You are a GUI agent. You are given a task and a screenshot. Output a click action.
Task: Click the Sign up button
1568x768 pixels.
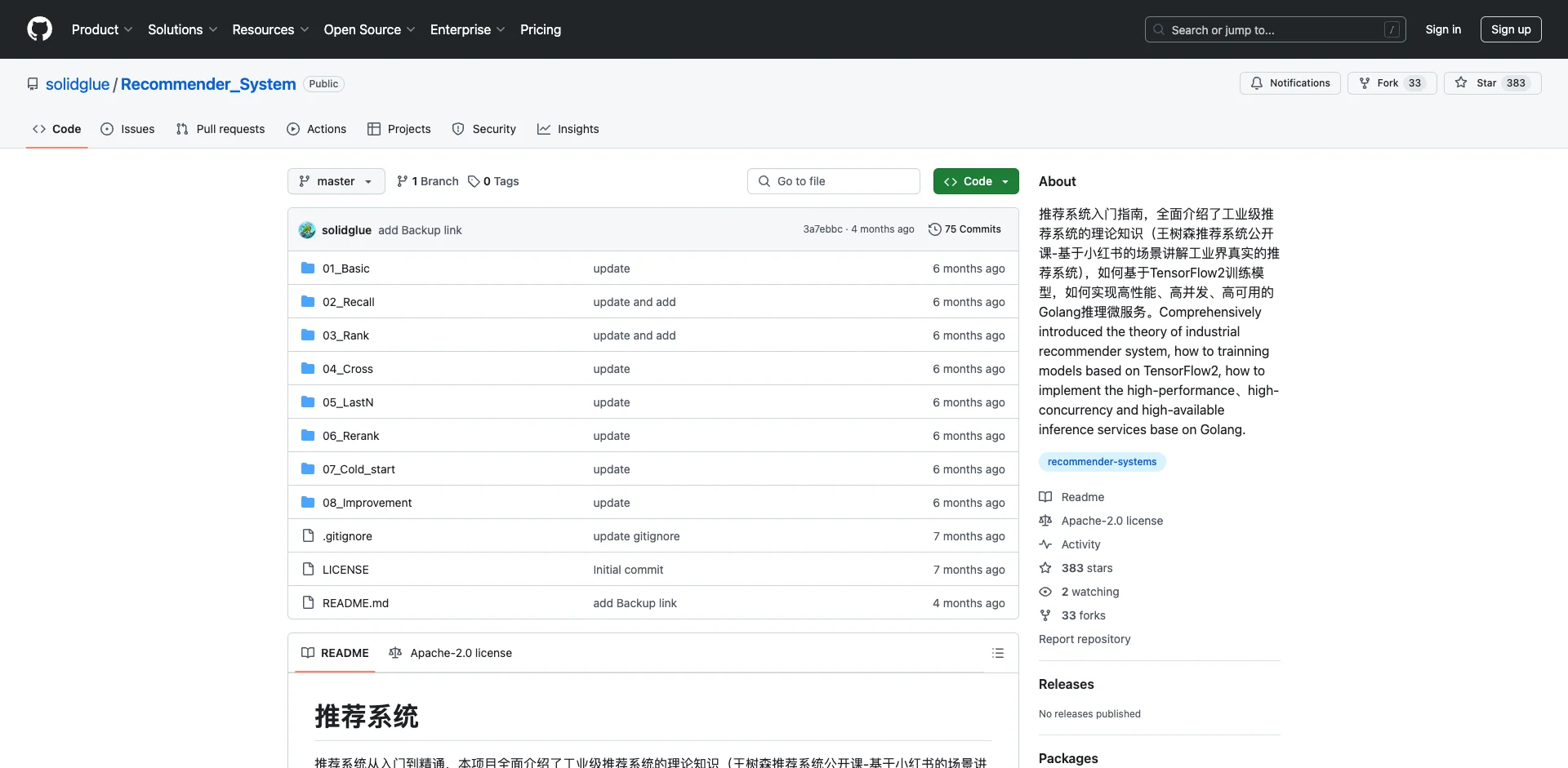1511,29
